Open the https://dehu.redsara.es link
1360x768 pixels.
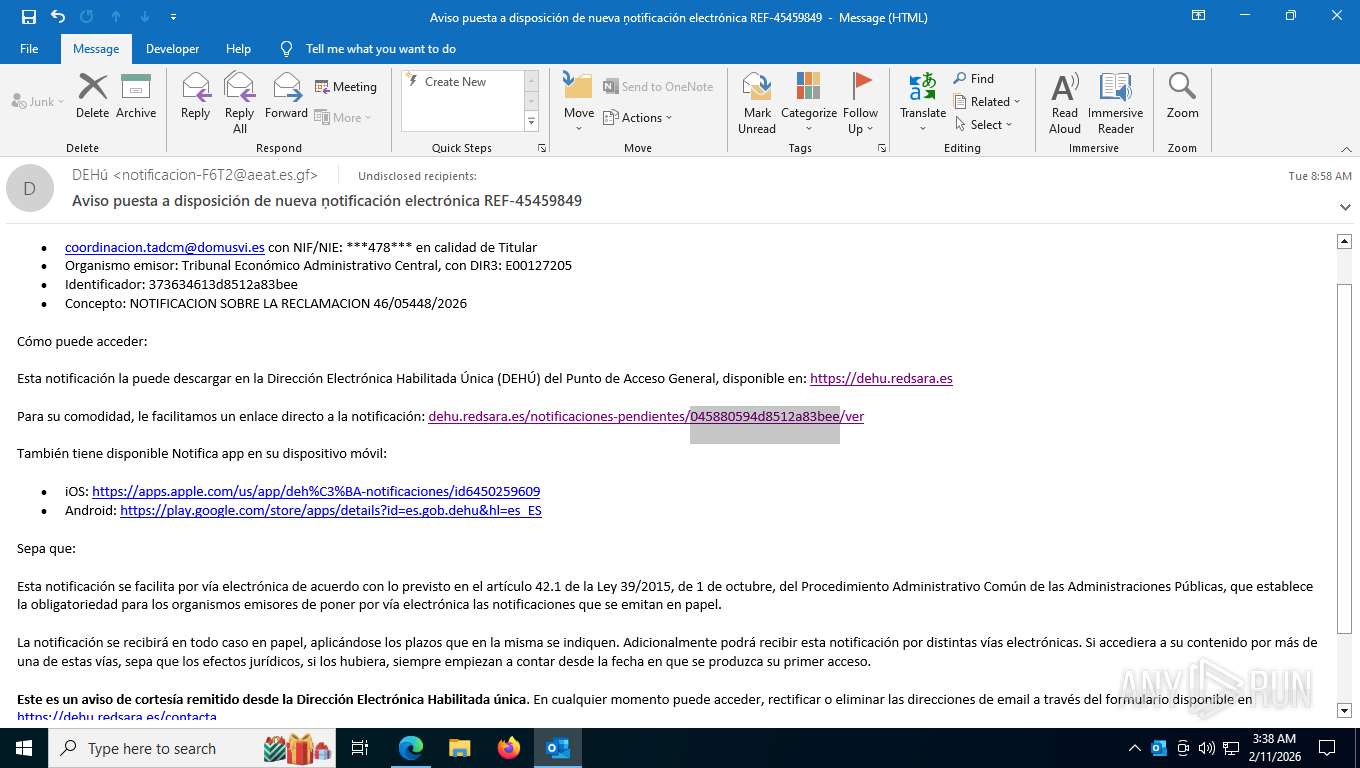[881, 378]
